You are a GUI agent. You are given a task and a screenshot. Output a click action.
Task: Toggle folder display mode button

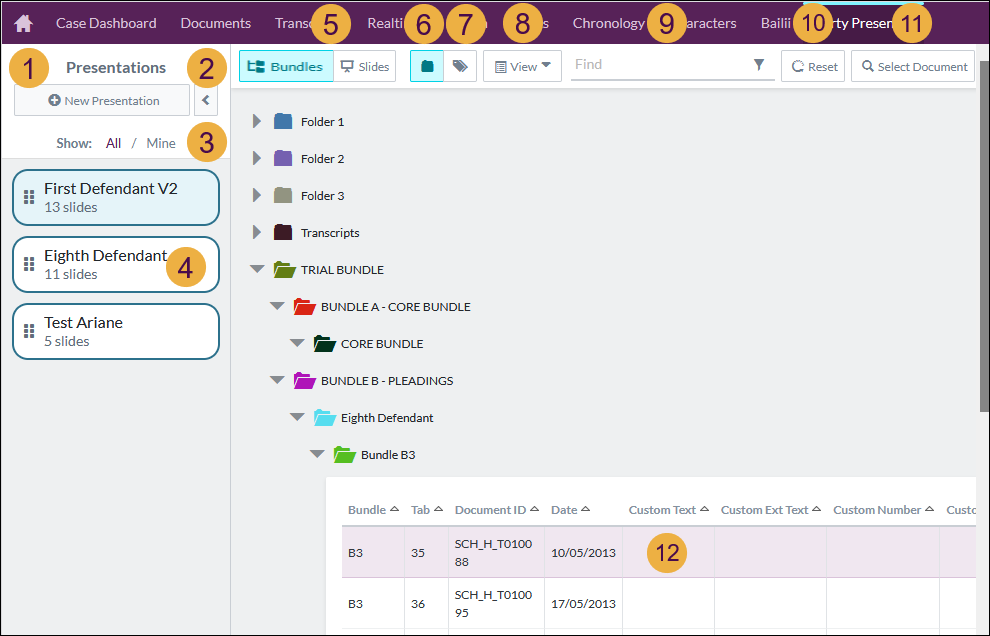[x=427, y=66]
